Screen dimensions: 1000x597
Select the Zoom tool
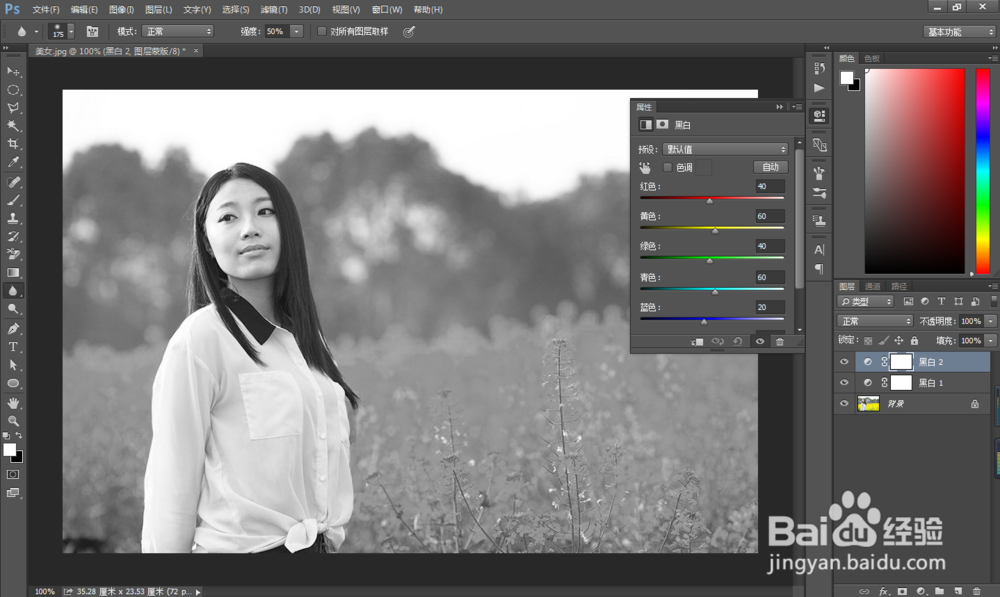tap(13, 421)
